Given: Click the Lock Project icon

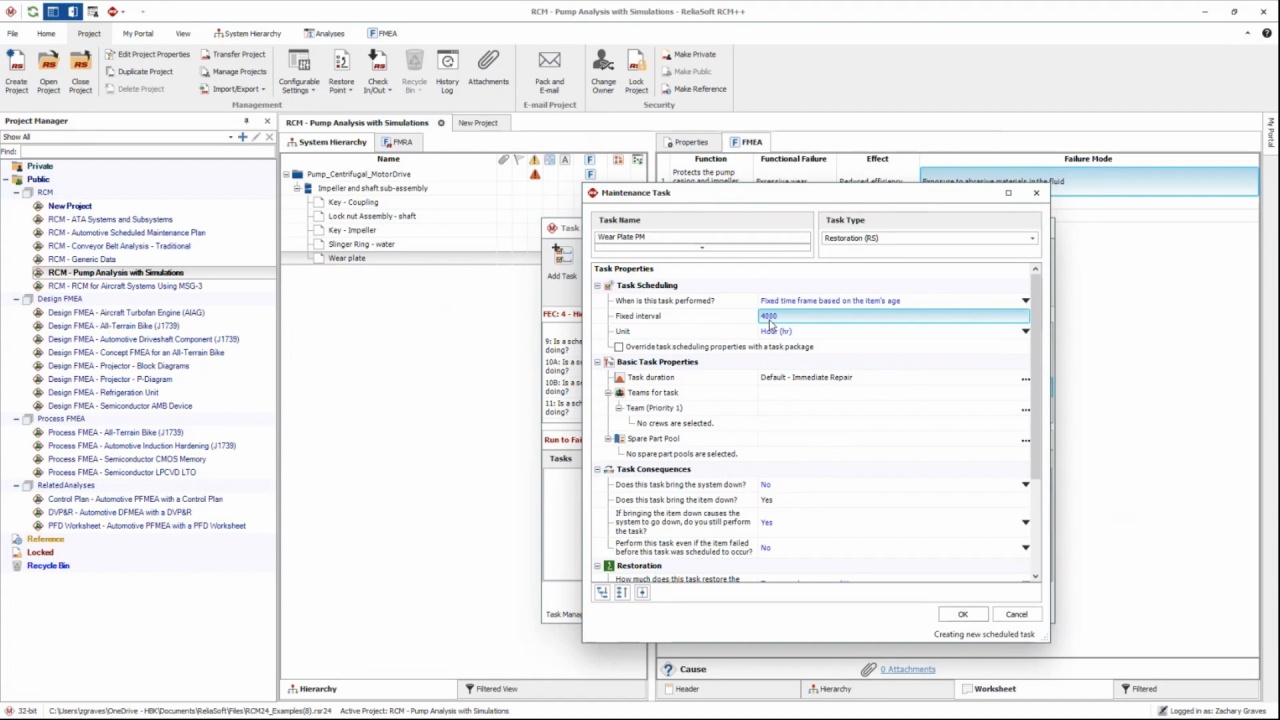Looking at the screenshot, I should 636,71.
